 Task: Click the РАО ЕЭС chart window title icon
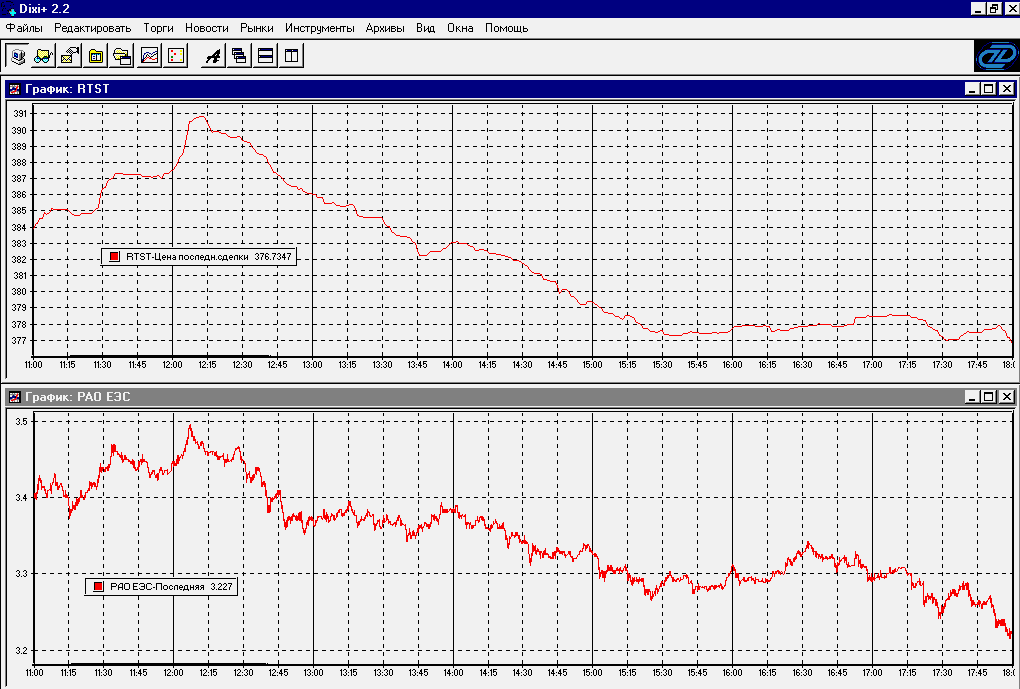tap(14, 397)
